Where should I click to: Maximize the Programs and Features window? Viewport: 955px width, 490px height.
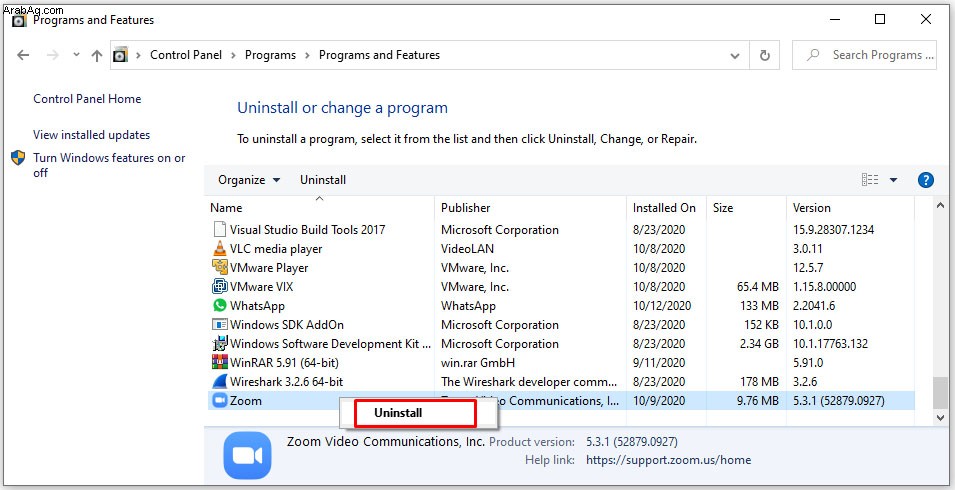[x=879, y=19]
